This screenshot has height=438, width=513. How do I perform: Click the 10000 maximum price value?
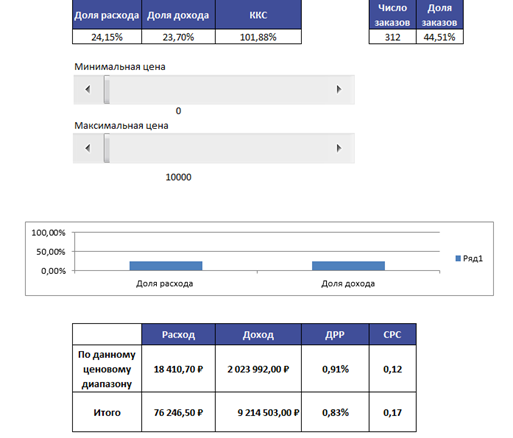click(178, 177)
